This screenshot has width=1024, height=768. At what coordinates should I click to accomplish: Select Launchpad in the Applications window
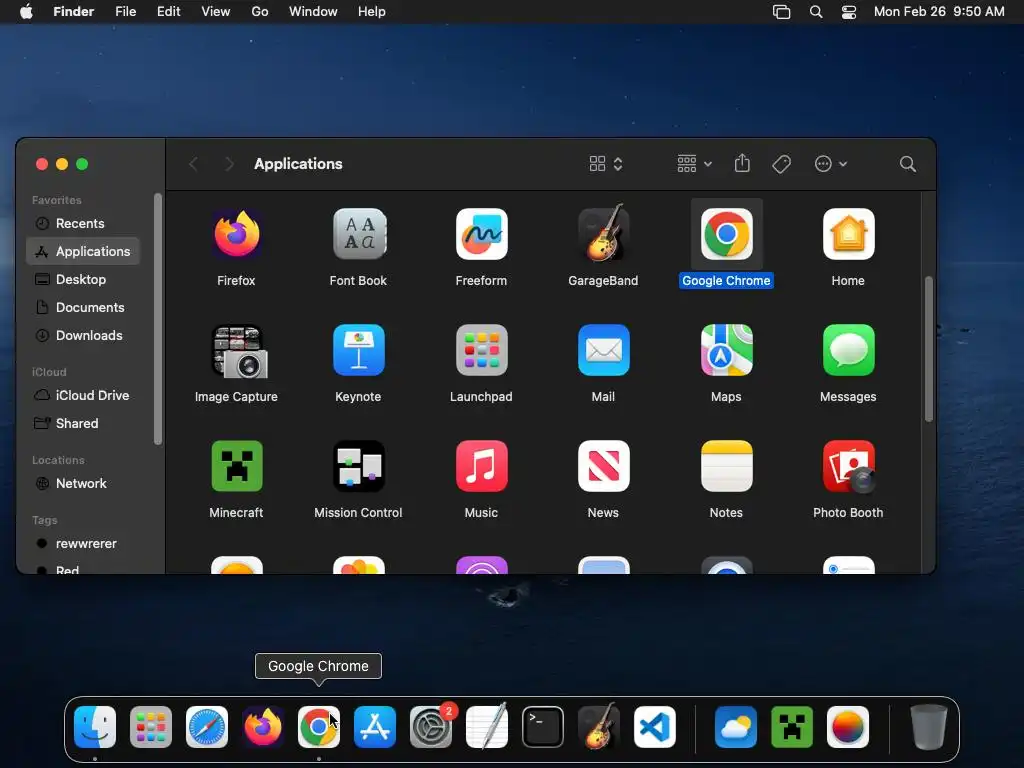click(x=481, y=351)
